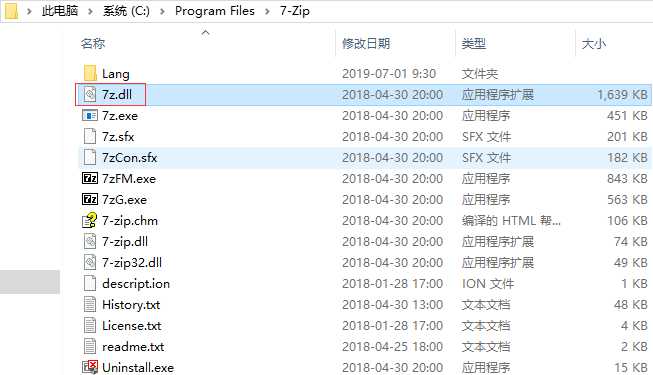The width and height of the screenshot is (653, 375).
Task: Click the ION 文件 type cell
Action: click(488, 283)
